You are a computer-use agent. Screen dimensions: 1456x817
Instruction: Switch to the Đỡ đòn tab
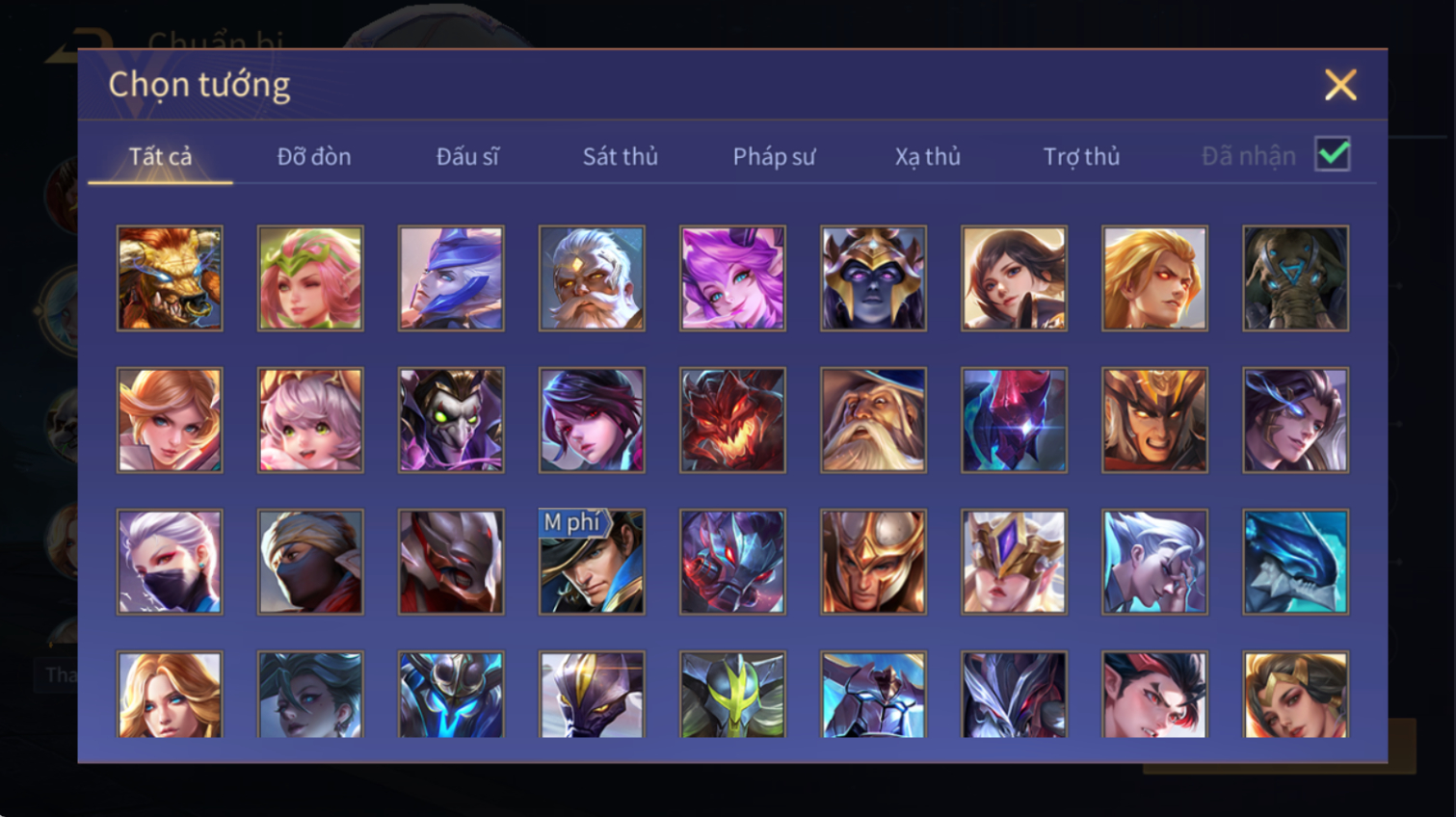click(314, 156)
